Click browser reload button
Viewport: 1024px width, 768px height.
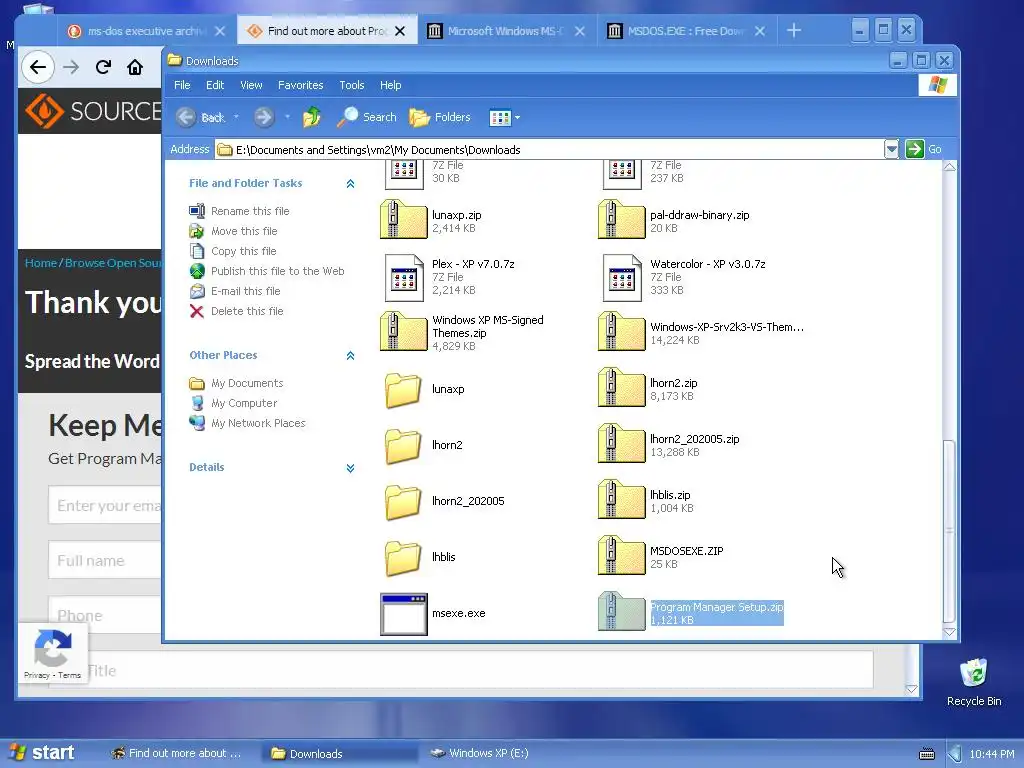[x=103, y=67]
